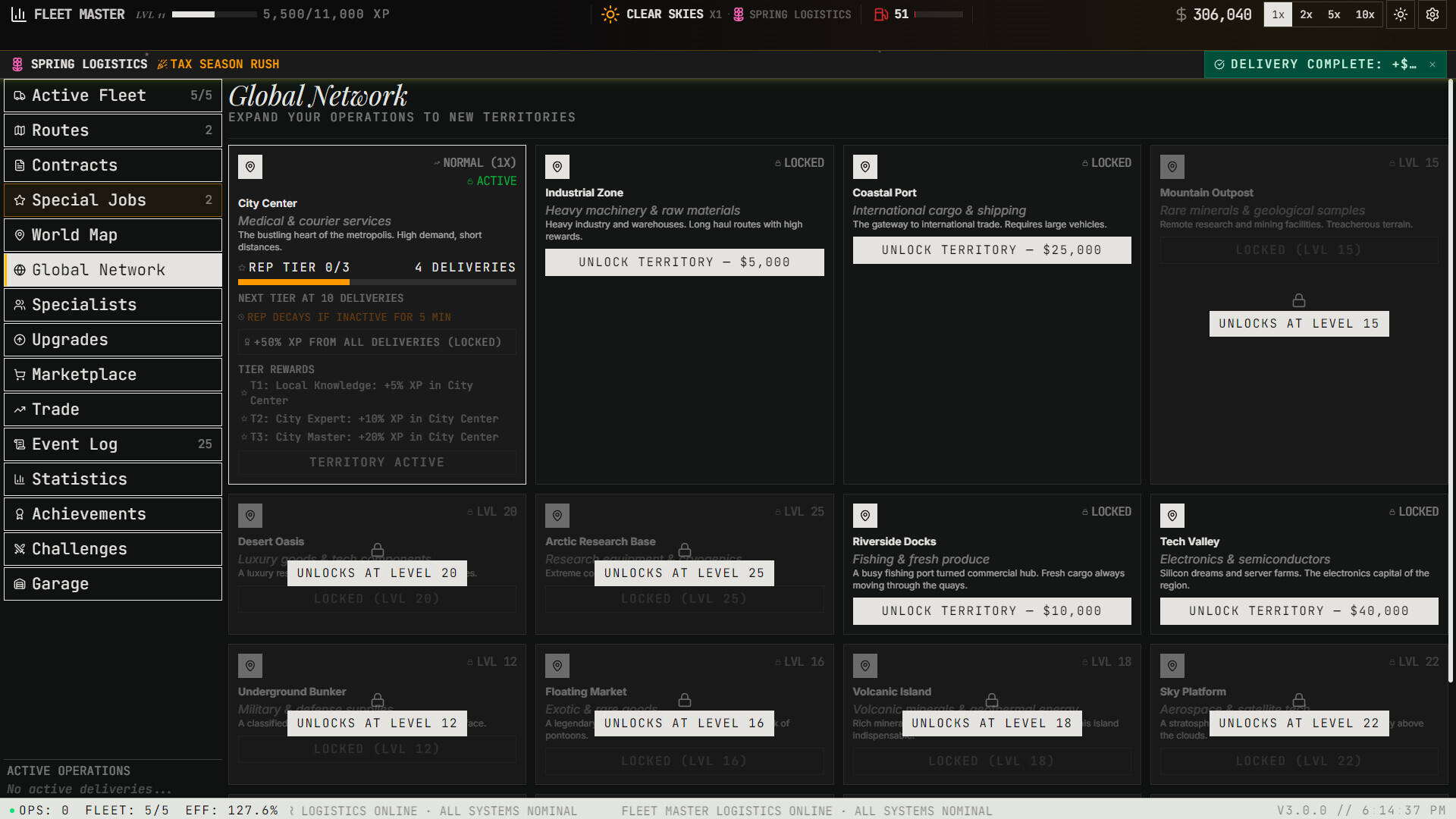Set game speed to 5x
This screenshot has height=819, width=1456.
[1334, 14]
